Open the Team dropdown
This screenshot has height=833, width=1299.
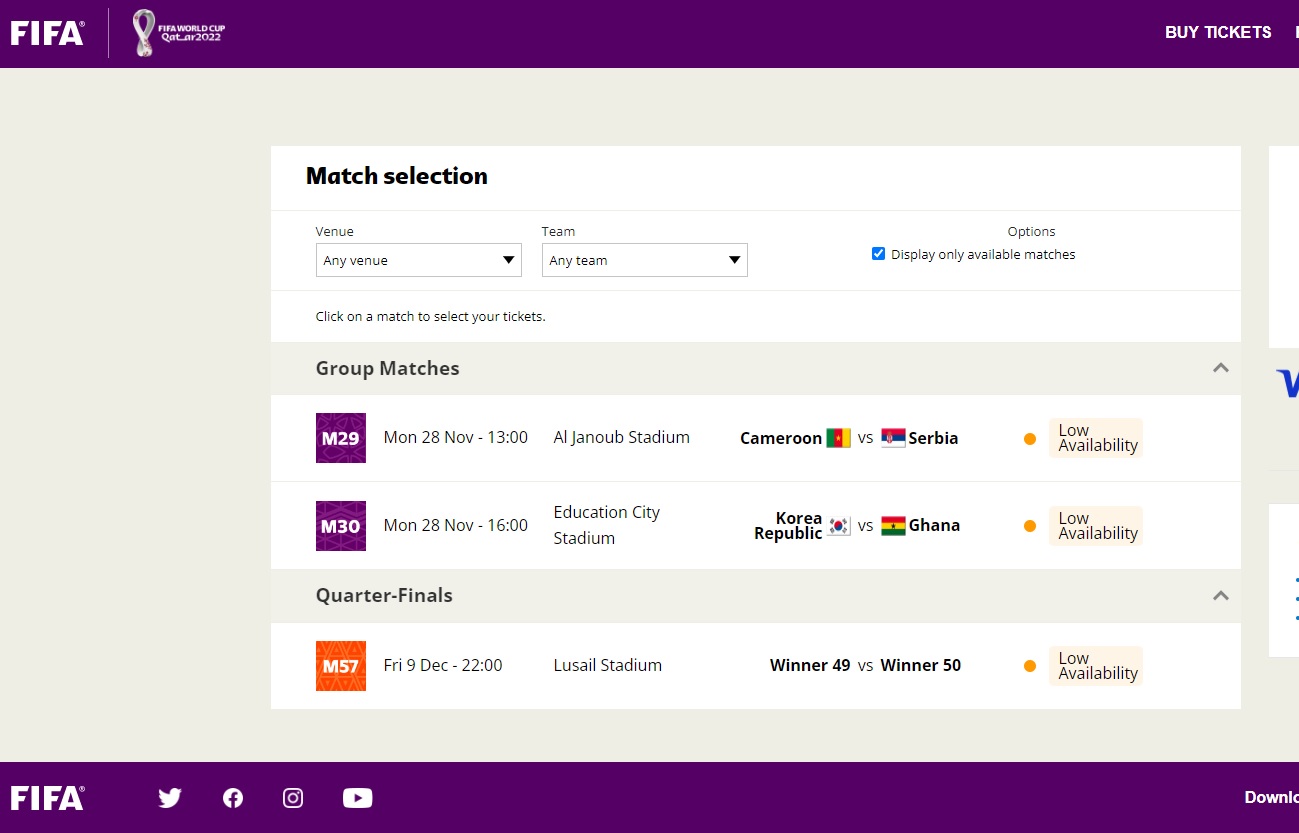(x=644, y=260)
